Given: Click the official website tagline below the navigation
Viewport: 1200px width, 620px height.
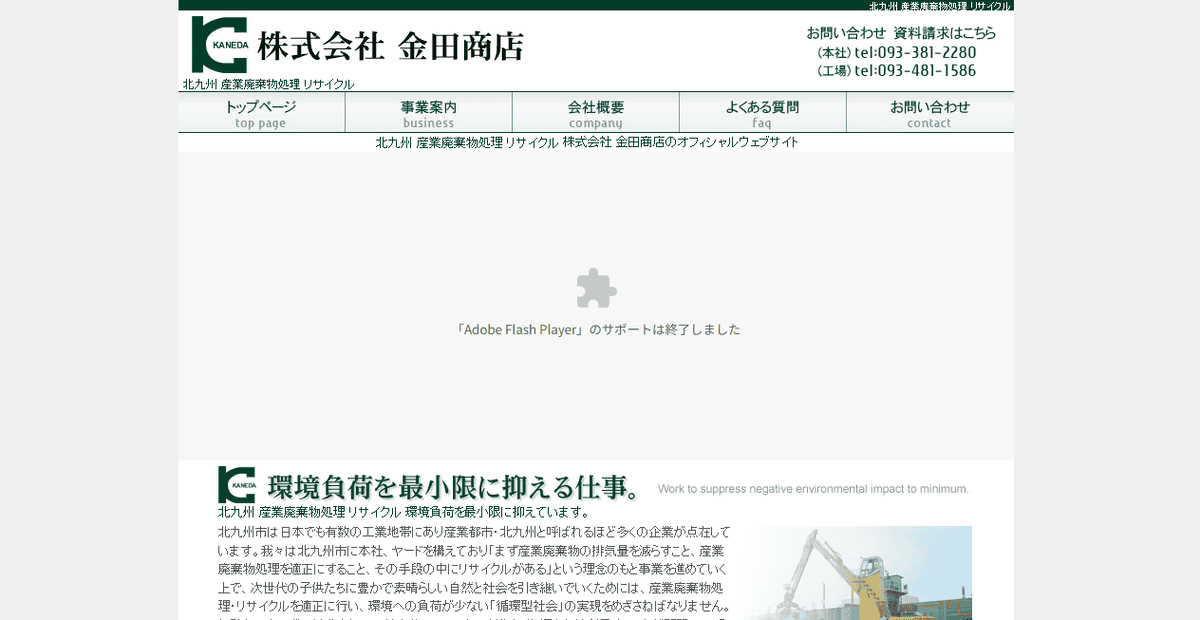Looking at the screenshot, I should (x=584, y=141).
